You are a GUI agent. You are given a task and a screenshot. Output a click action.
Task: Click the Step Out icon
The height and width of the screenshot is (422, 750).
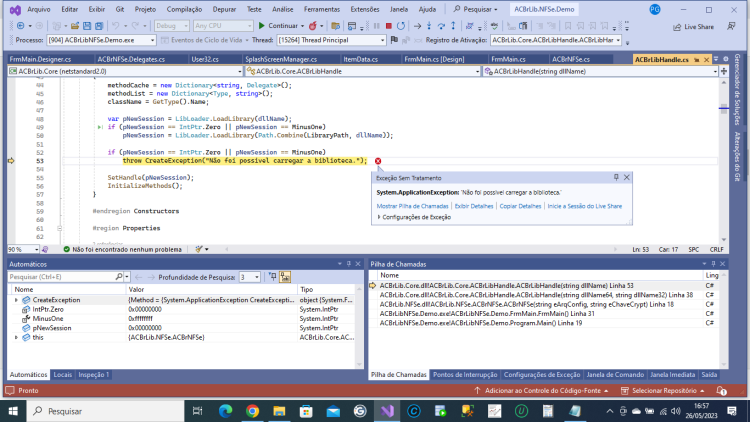(453, 26)
